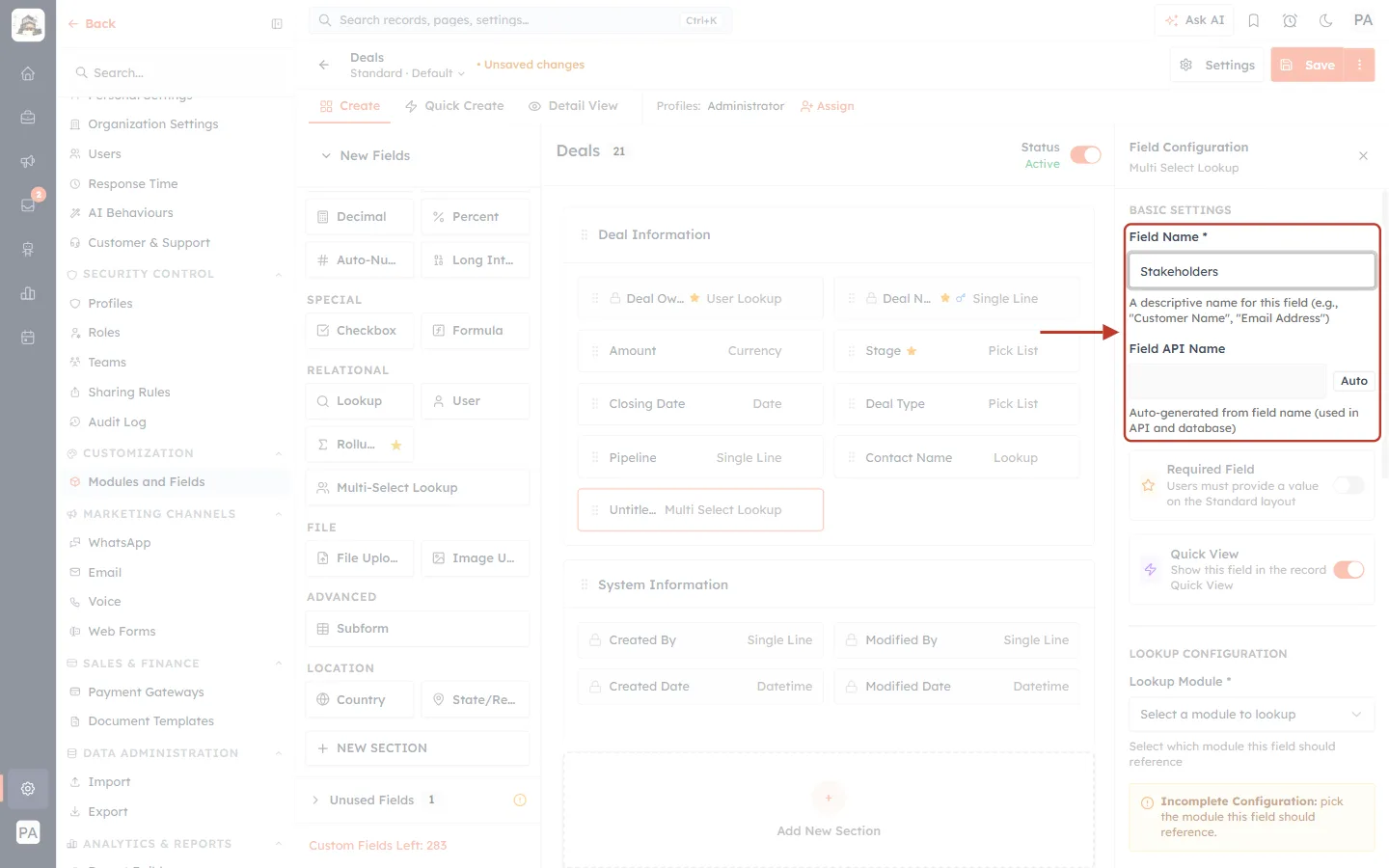
Task: Open the Select a module to lookup dropdown
Action: click(1251, 715)
